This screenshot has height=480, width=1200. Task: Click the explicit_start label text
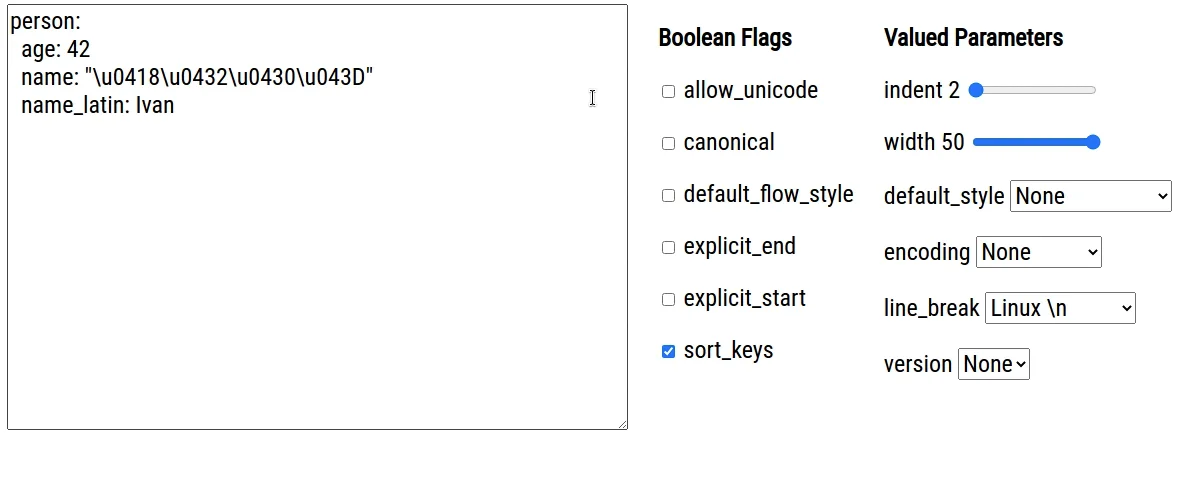[744, 299]
